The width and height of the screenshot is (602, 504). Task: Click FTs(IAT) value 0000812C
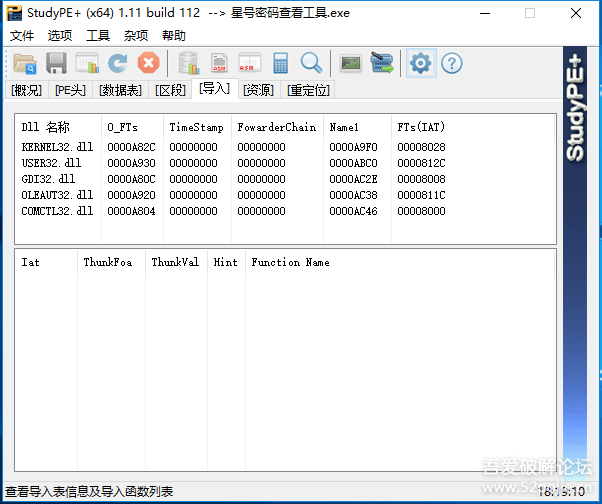pos(422,163)
